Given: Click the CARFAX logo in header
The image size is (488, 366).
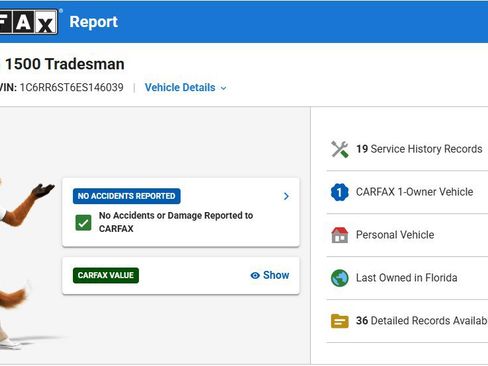Looking at the screenshot, I should tap(29, 22).
